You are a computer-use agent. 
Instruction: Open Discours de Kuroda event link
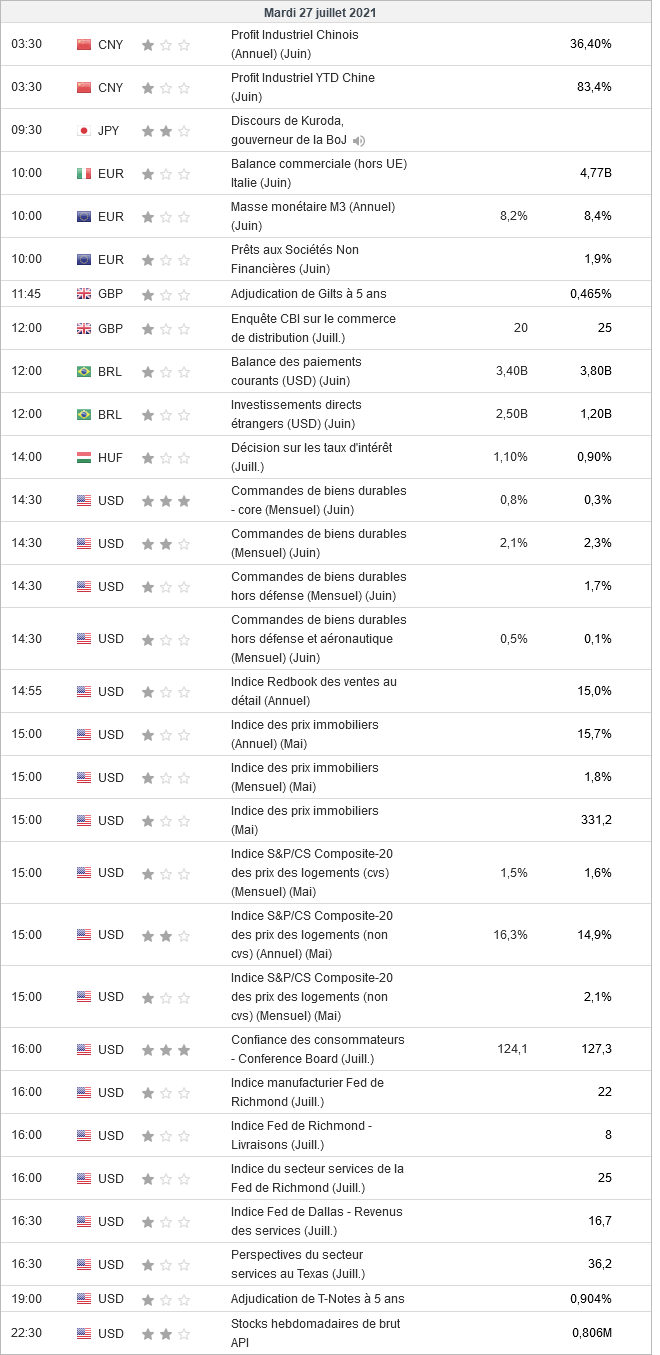coord(288,130)
